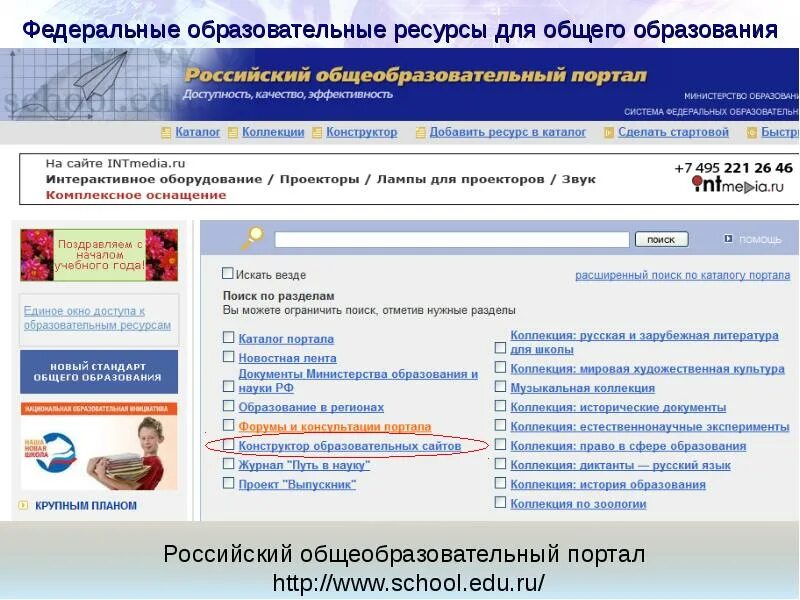Open Музыкальная коллекция link

click(x=583, y=388)
